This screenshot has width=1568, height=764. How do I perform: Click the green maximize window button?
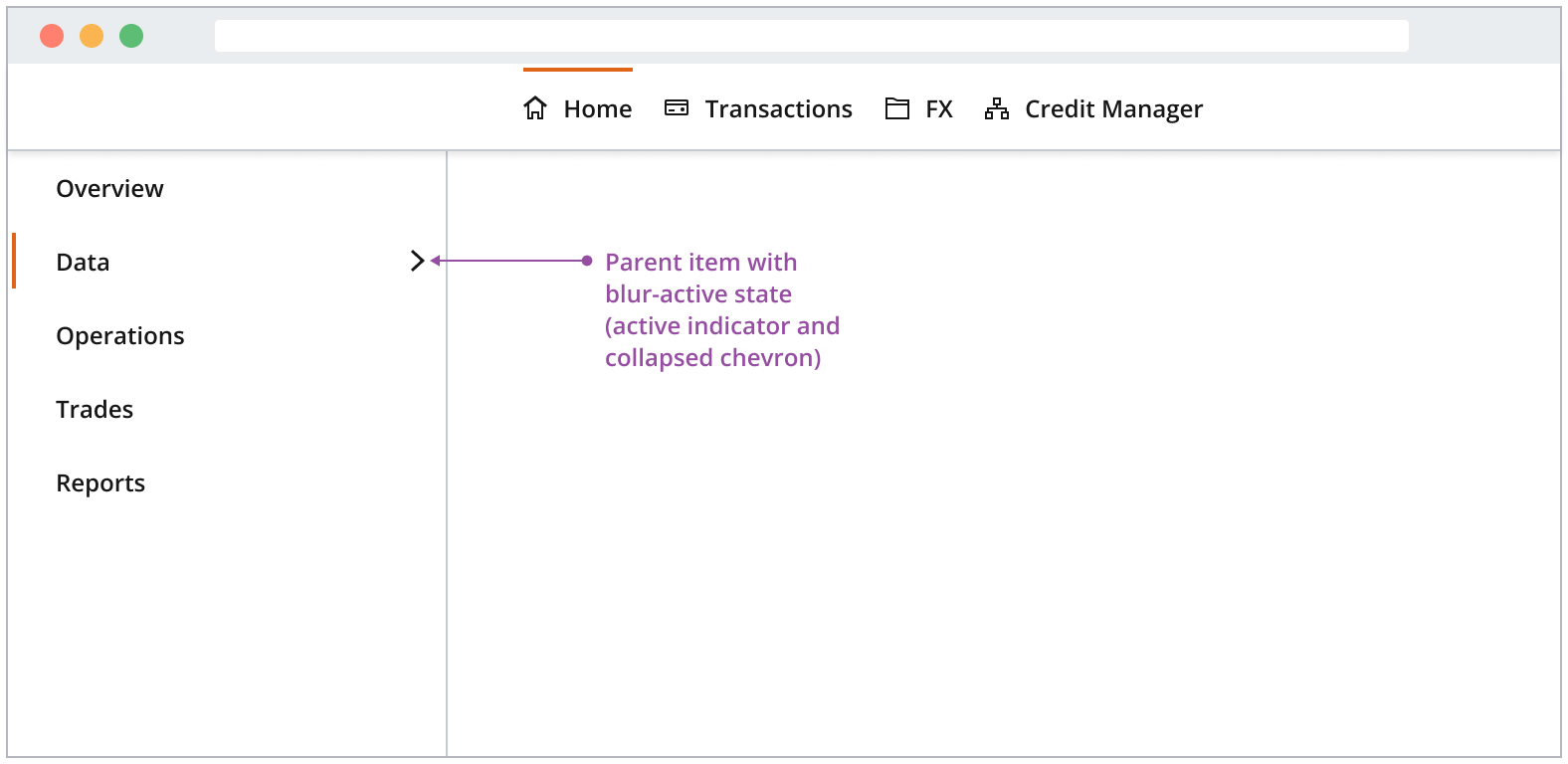point(131,36)
